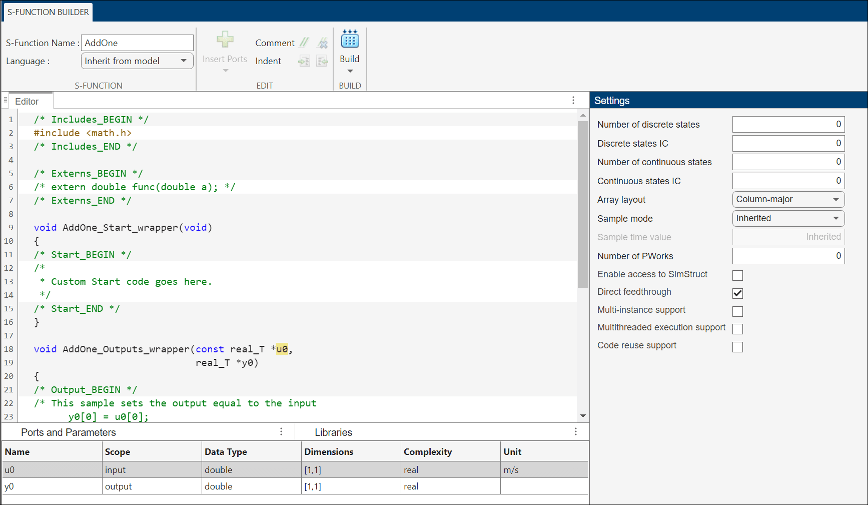
Task: Click the Number of discrete states field
Action: (788, 125)
